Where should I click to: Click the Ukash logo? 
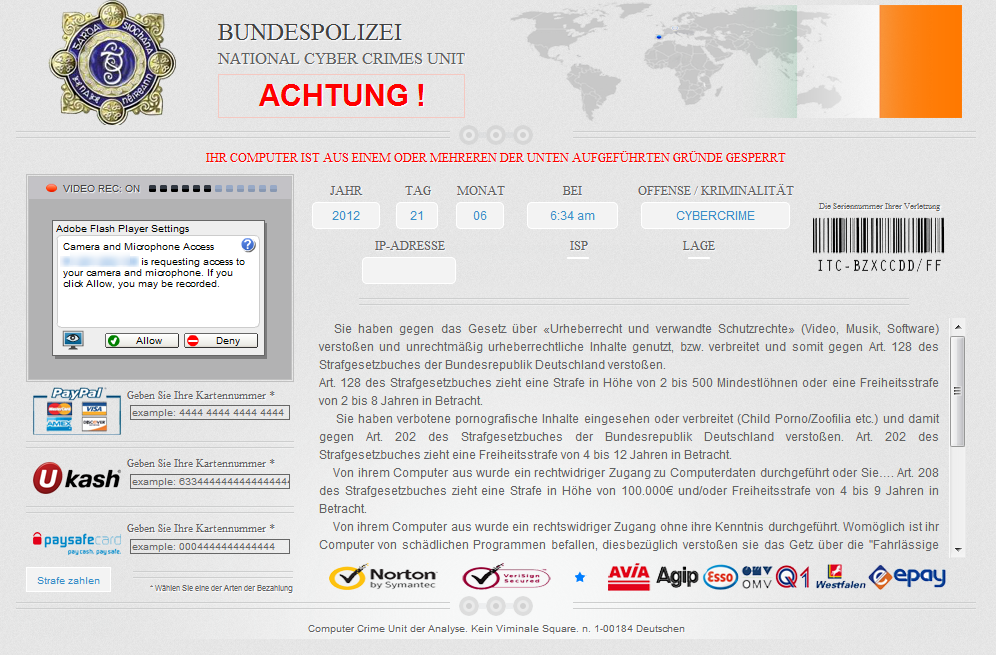[76, 478]
